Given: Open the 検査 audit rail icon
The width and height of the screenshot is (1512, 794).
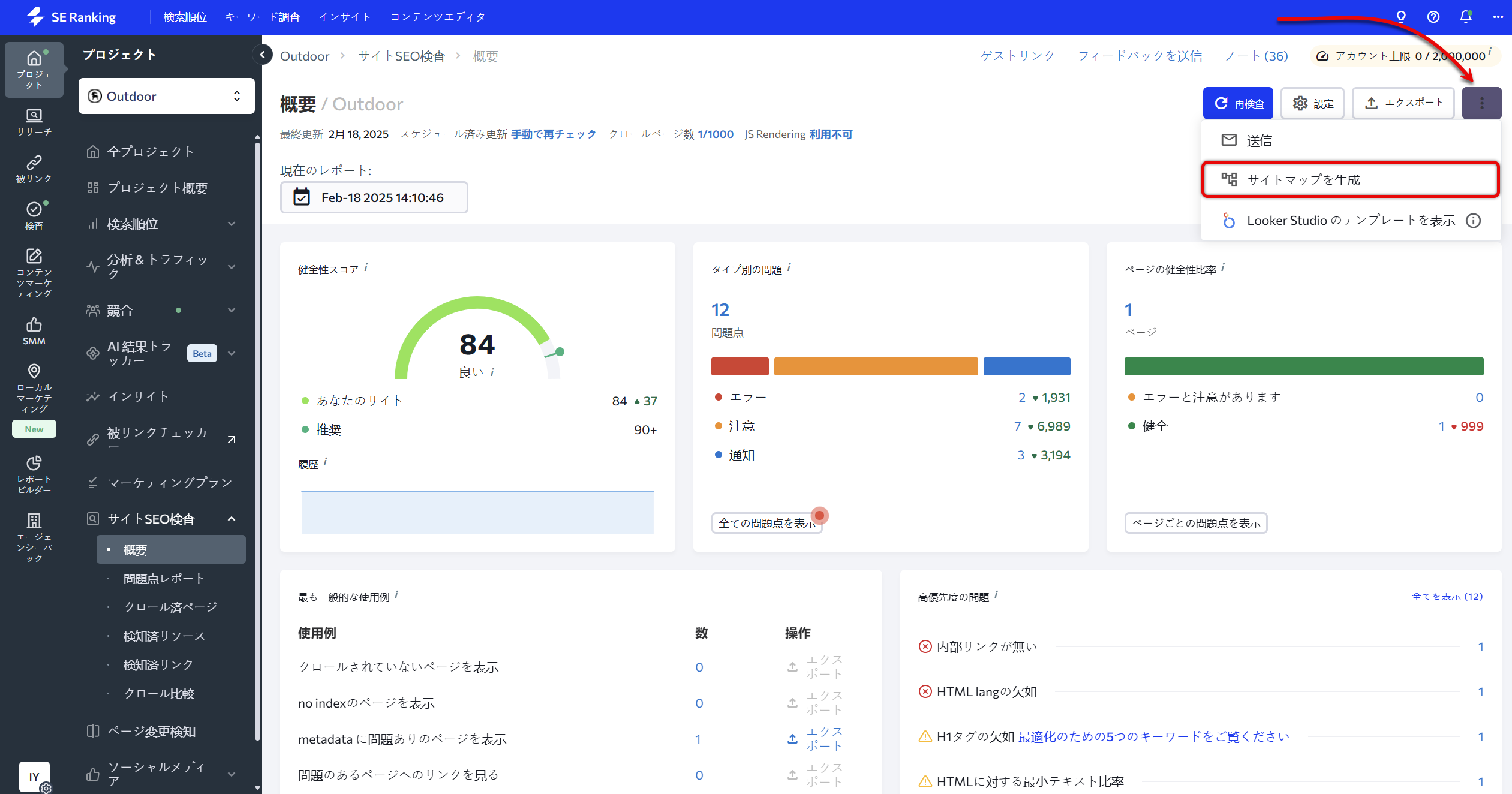Looking at the screenshot, I should (34, 216).
